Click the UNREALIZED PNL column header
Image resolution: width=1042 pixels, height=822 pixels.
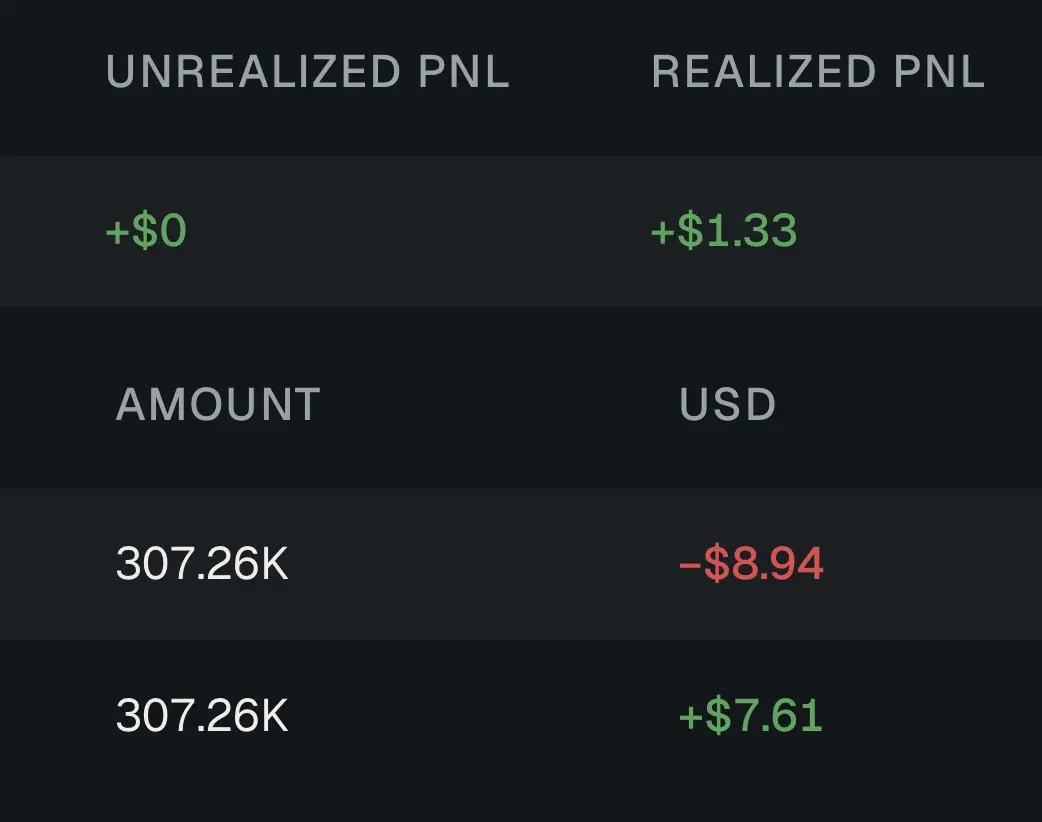pyautogui.click(x=308, y=71)
